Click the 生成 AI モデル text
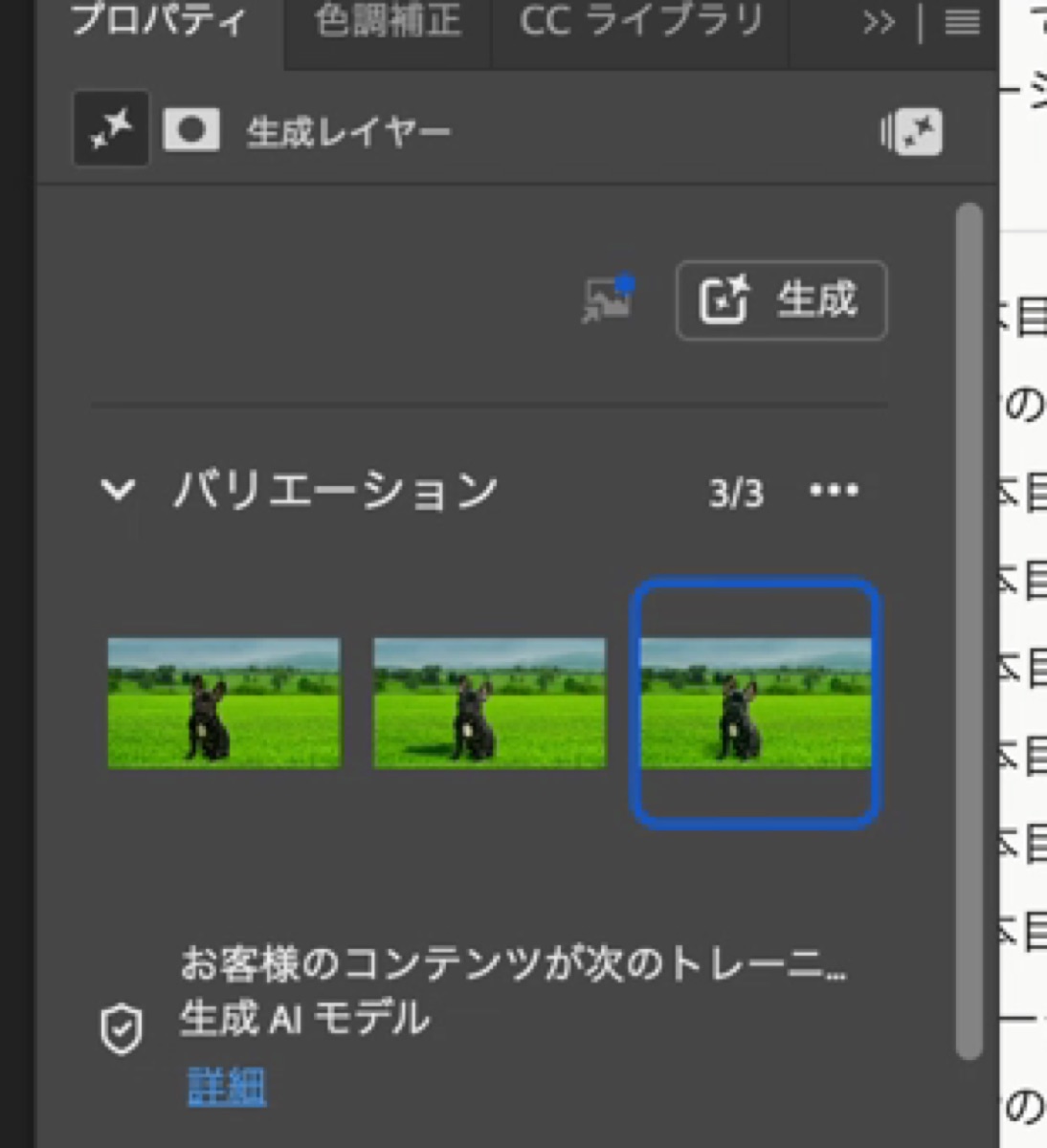 (305, 1018)
